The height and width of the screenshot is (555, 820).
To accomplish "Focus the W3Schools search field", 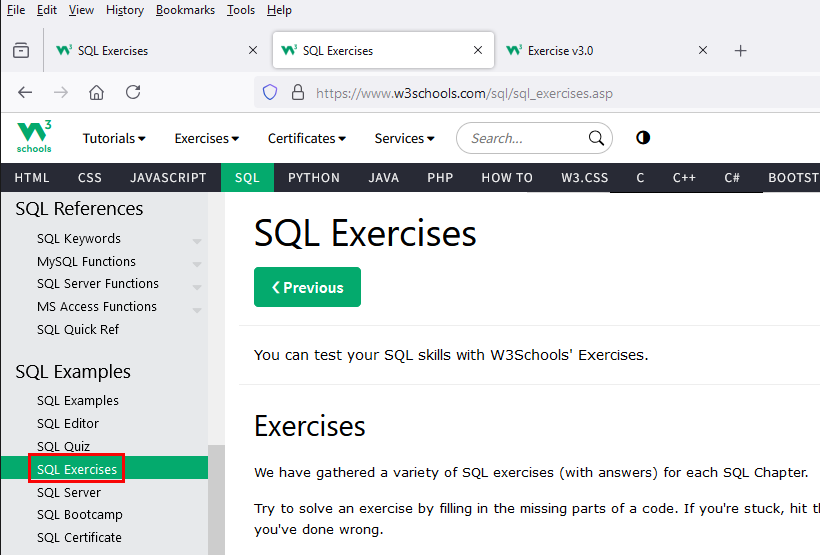I will point(525,138).
